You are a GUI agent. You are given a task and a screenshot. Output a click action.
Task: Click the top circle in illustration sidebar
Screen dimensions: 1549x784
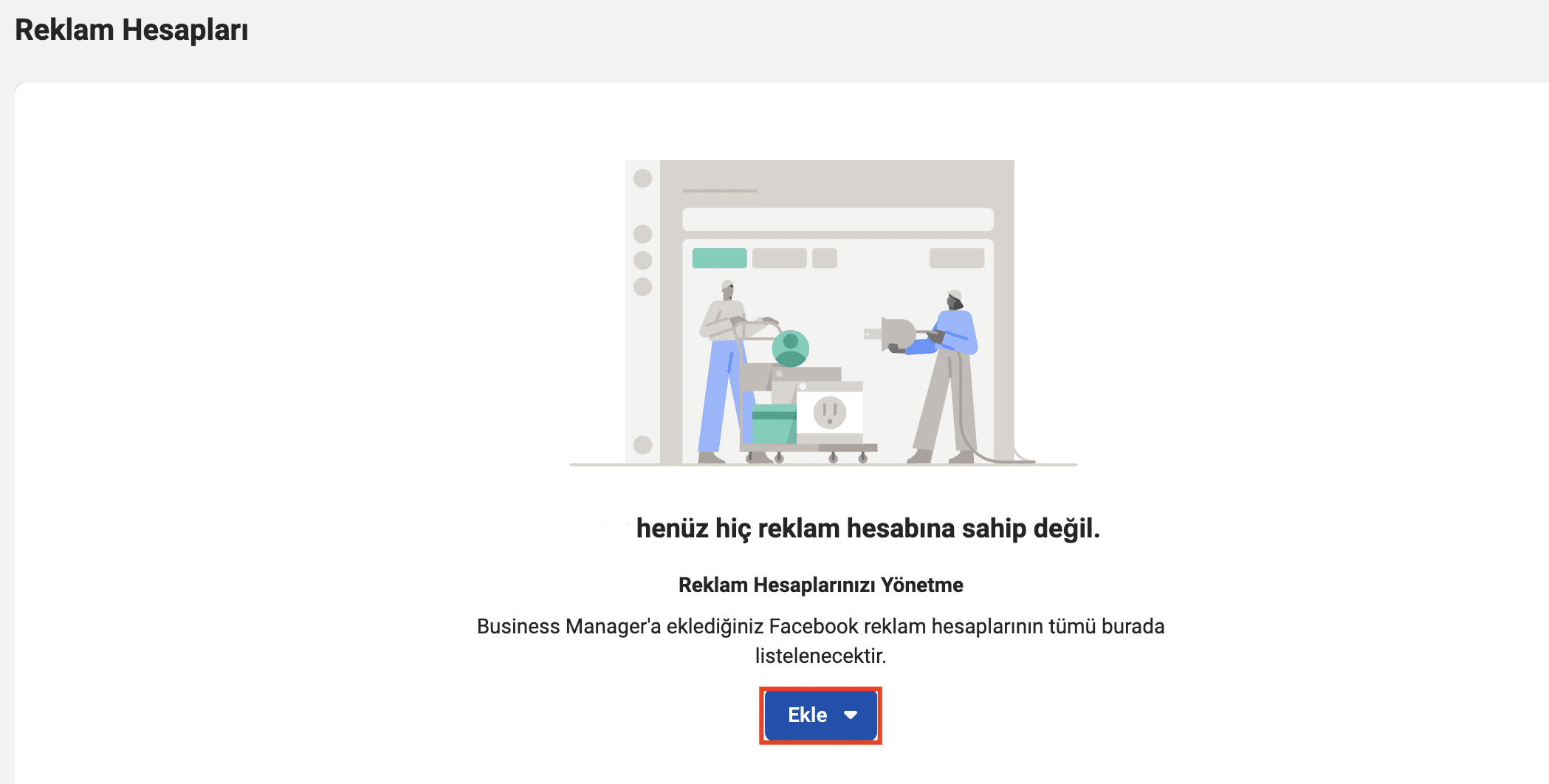[x=642, y=178]
